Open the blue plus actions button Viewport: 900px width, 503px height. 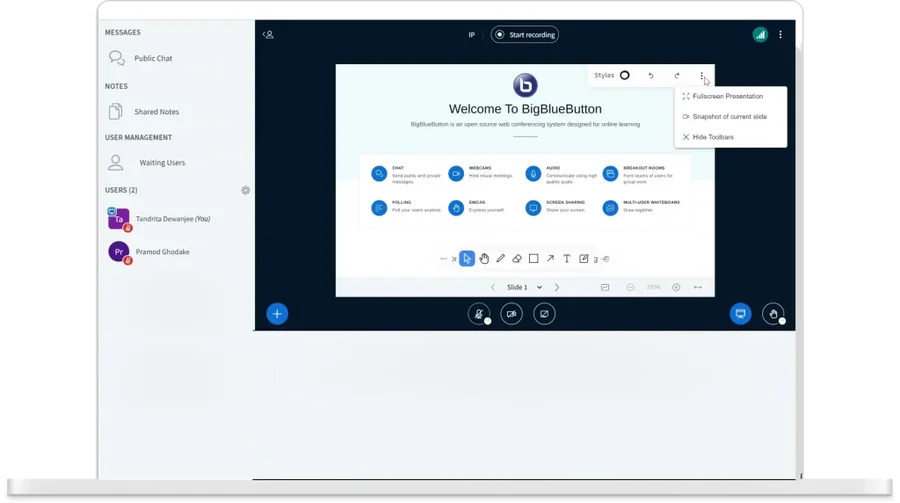click(x=277, y=314)
